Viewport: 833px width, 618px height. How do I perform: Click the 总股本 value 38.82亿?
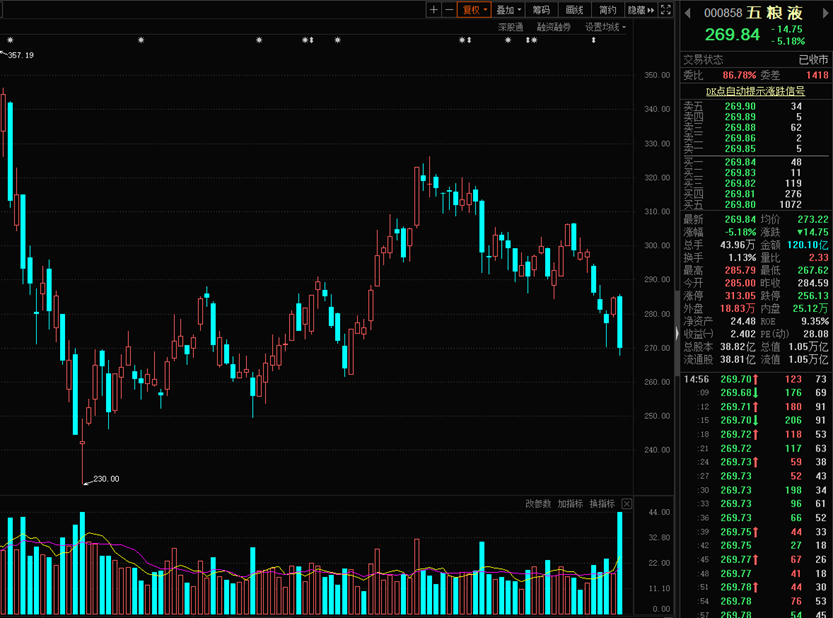click(737, 347)
